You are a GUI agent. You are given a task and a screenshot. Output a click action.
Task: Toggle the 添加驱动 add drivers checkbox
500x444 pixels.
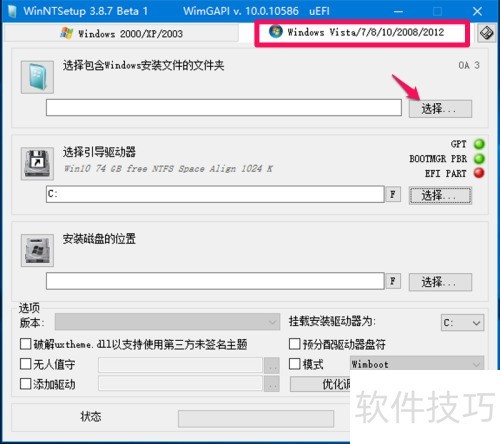point(25,384)
